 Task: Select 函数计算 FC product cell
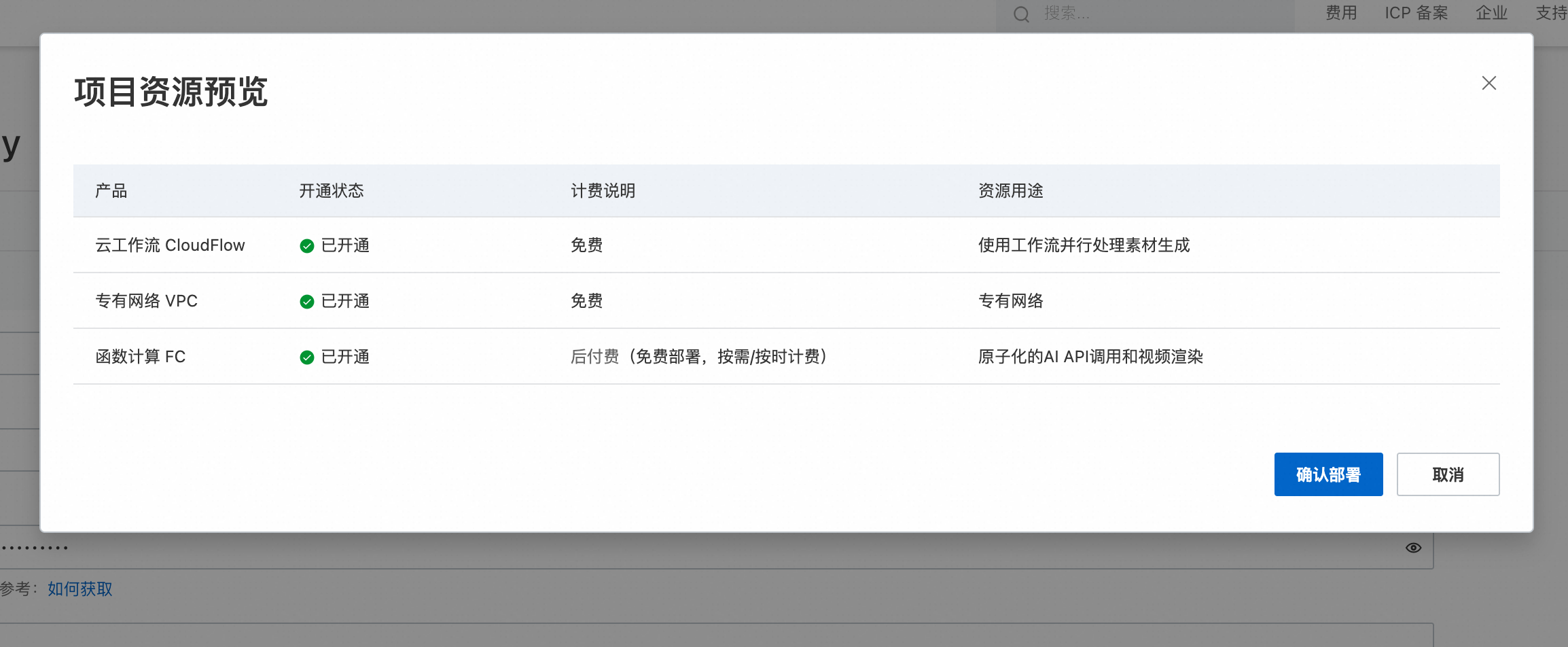[x=140, y=357]
